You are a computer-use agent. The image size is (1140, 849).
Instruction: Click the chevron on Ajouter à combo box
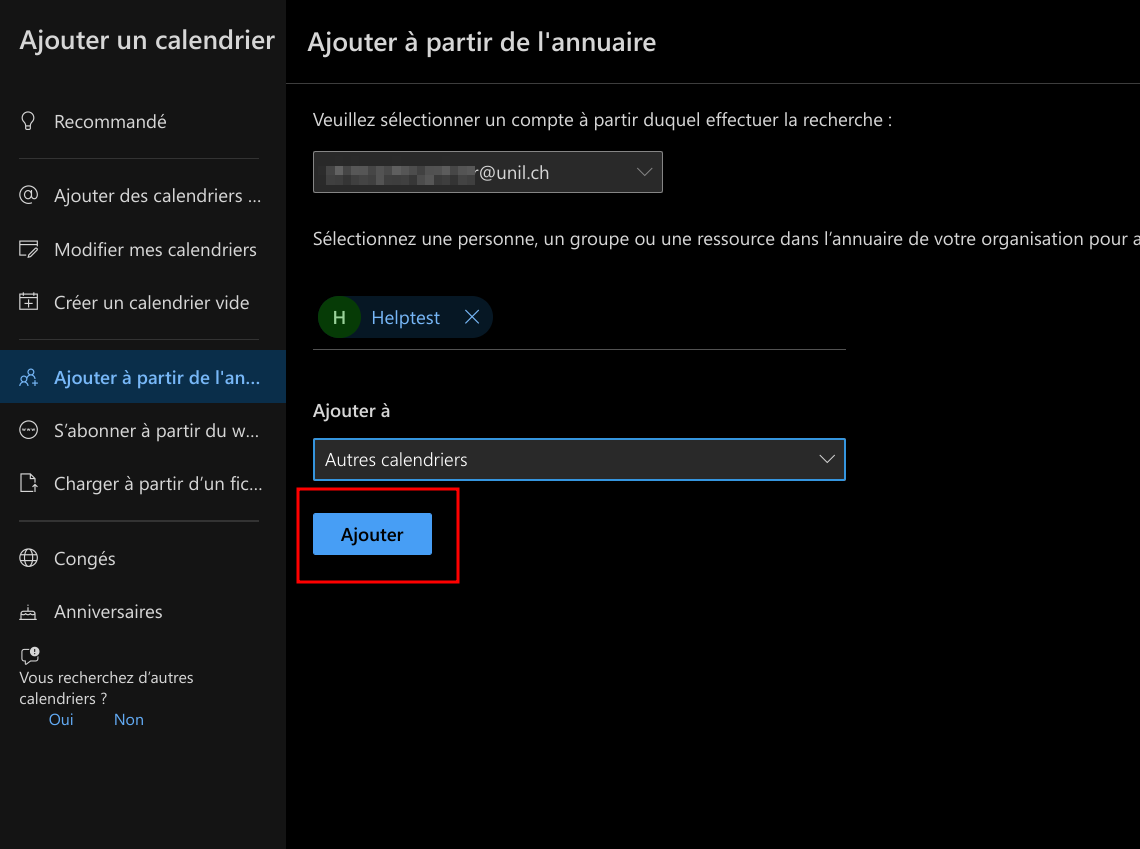(x=826, y=460)
